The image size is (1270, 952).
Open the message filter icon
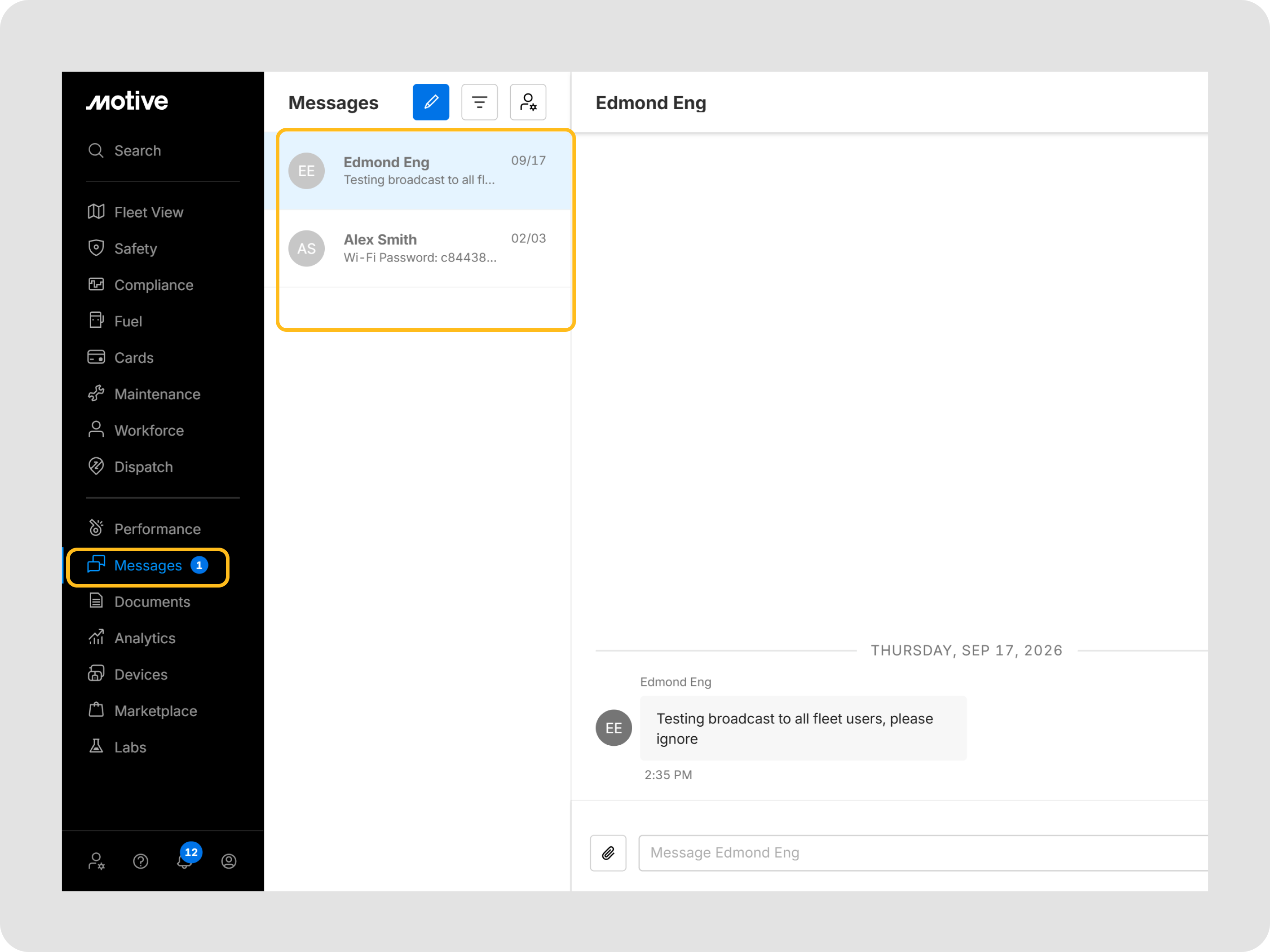(x=479, y=102)
